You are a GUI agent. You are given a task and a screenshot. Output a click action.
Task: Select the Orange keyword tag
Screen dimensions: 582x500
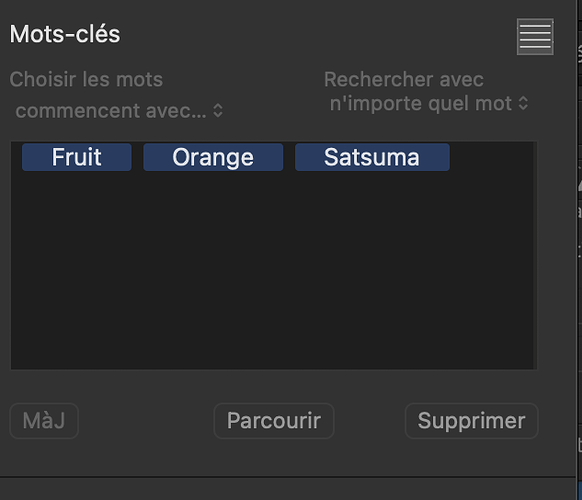pyautogui.click(x=213, y=157)
